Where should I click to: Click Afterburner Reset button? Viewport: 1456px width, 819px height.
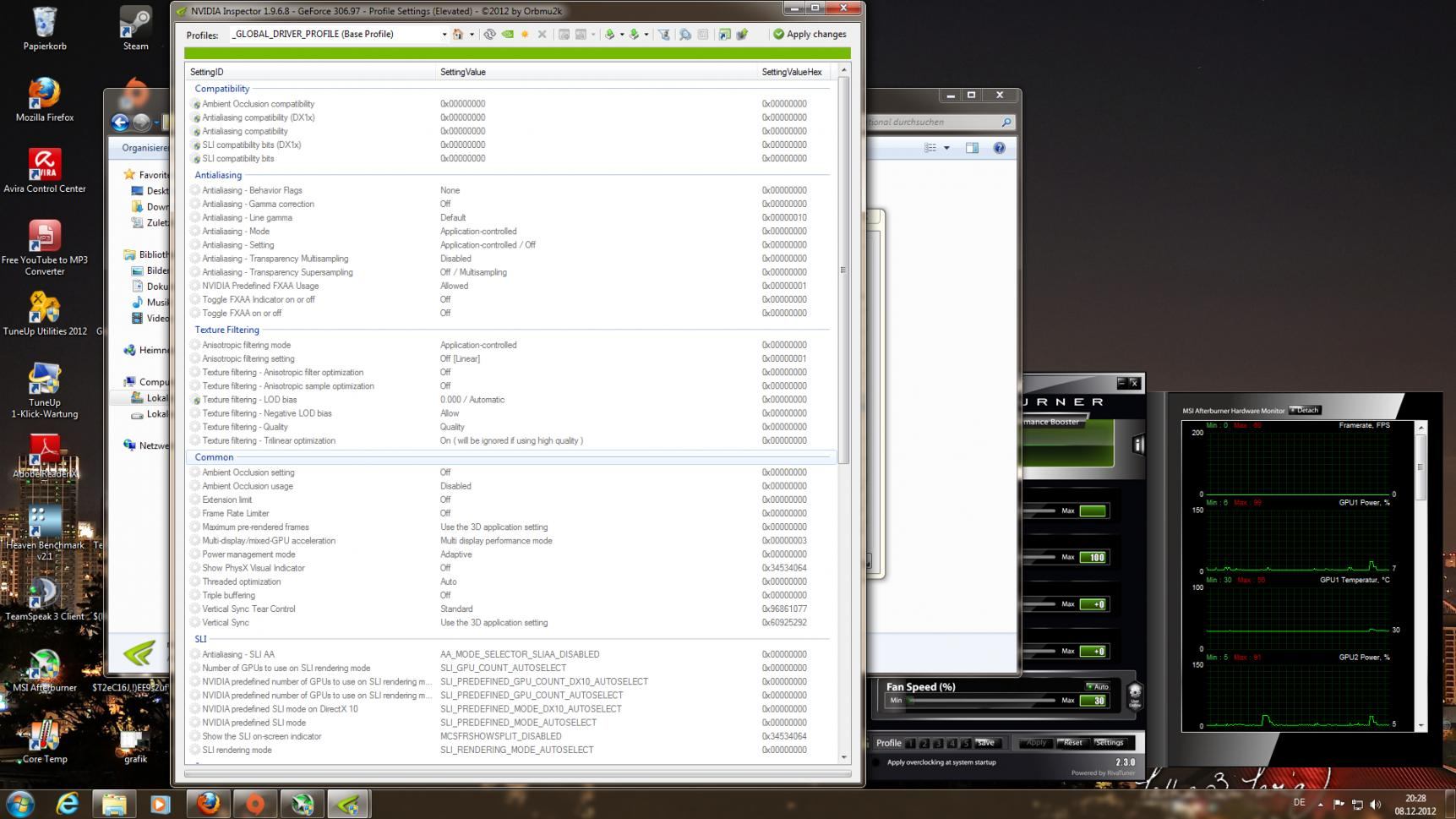[x=1072, y=743]
